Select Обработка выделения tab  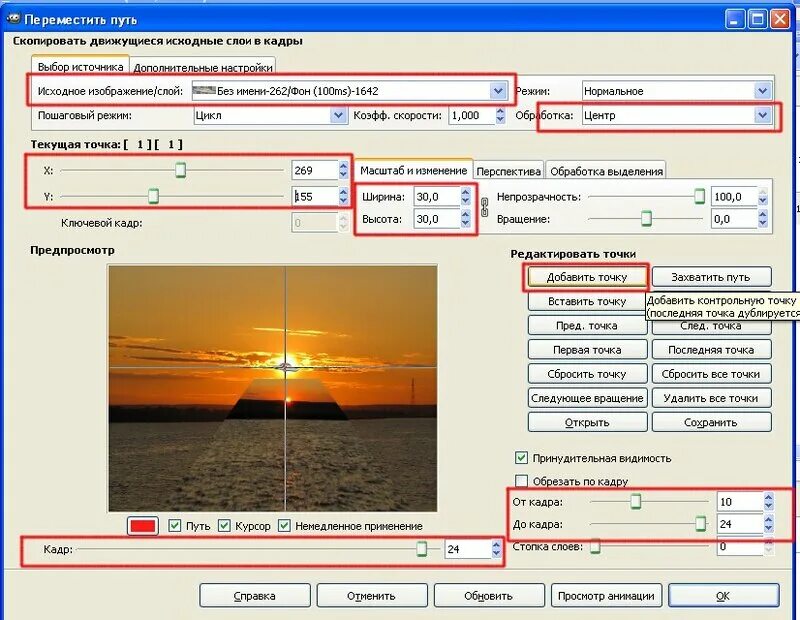tap(606, 171)
